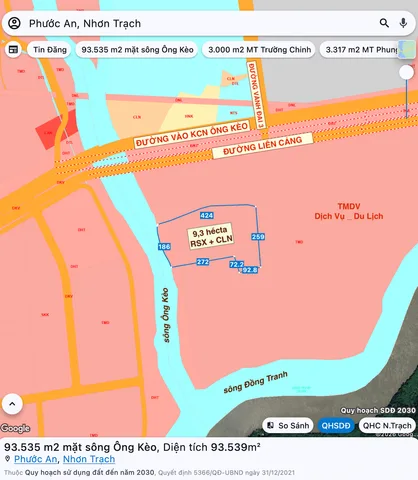
Task: Click the 272 edge length label
Action: click(x=203, y=262)
